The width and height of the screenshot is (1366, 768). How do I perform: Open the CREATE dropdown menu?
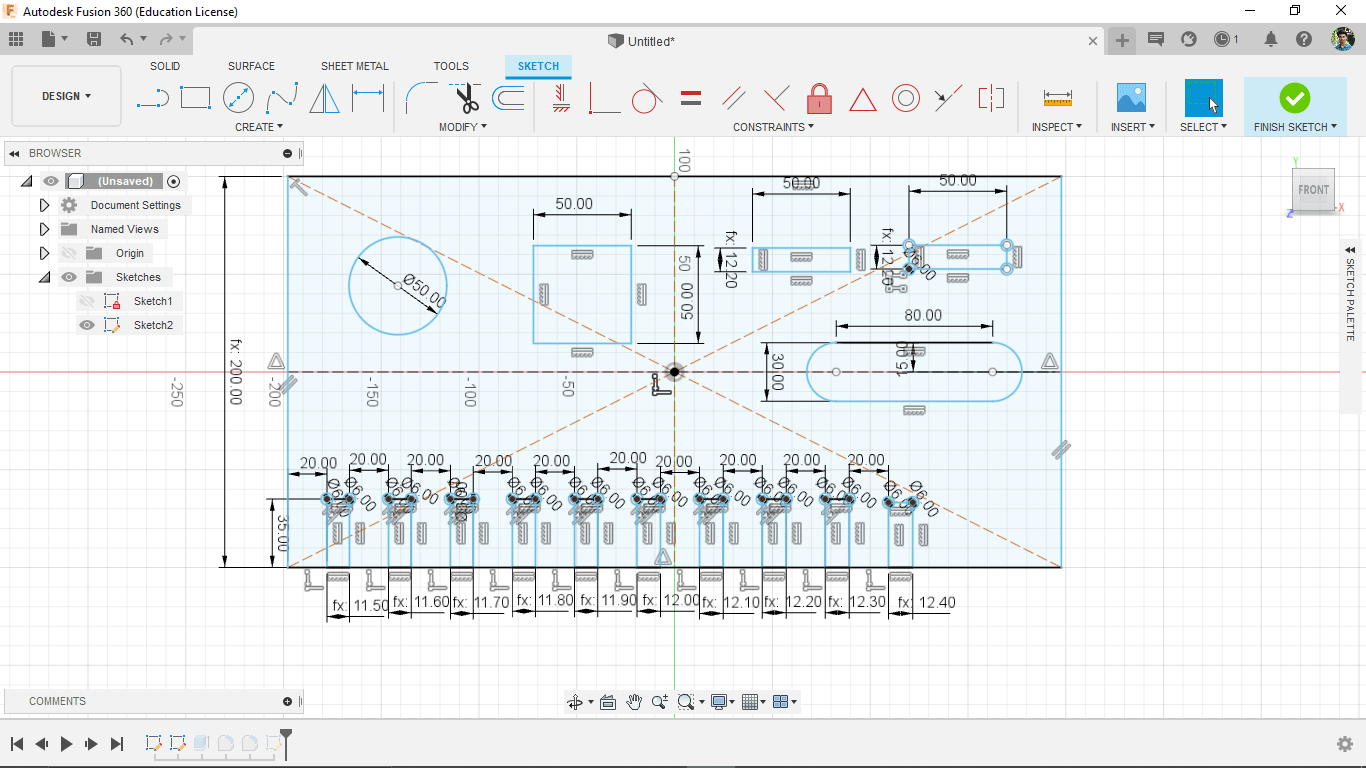coord(259,127)
